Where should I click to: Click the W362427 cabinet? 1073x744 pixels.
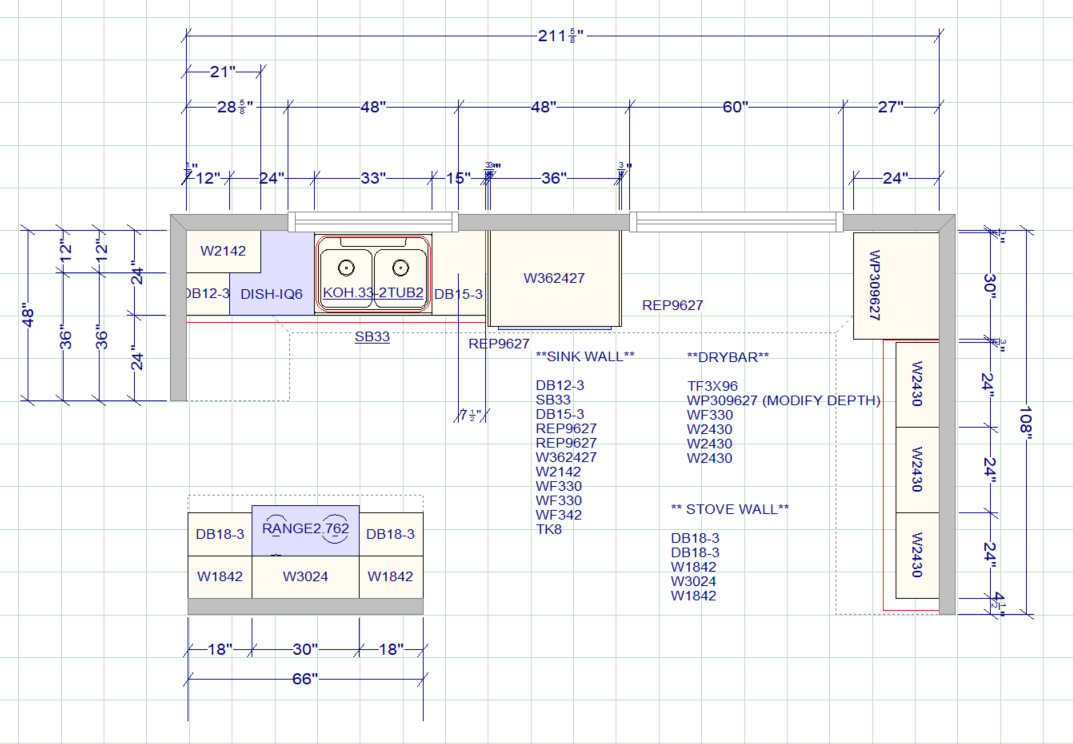click(x=554, y=278)
